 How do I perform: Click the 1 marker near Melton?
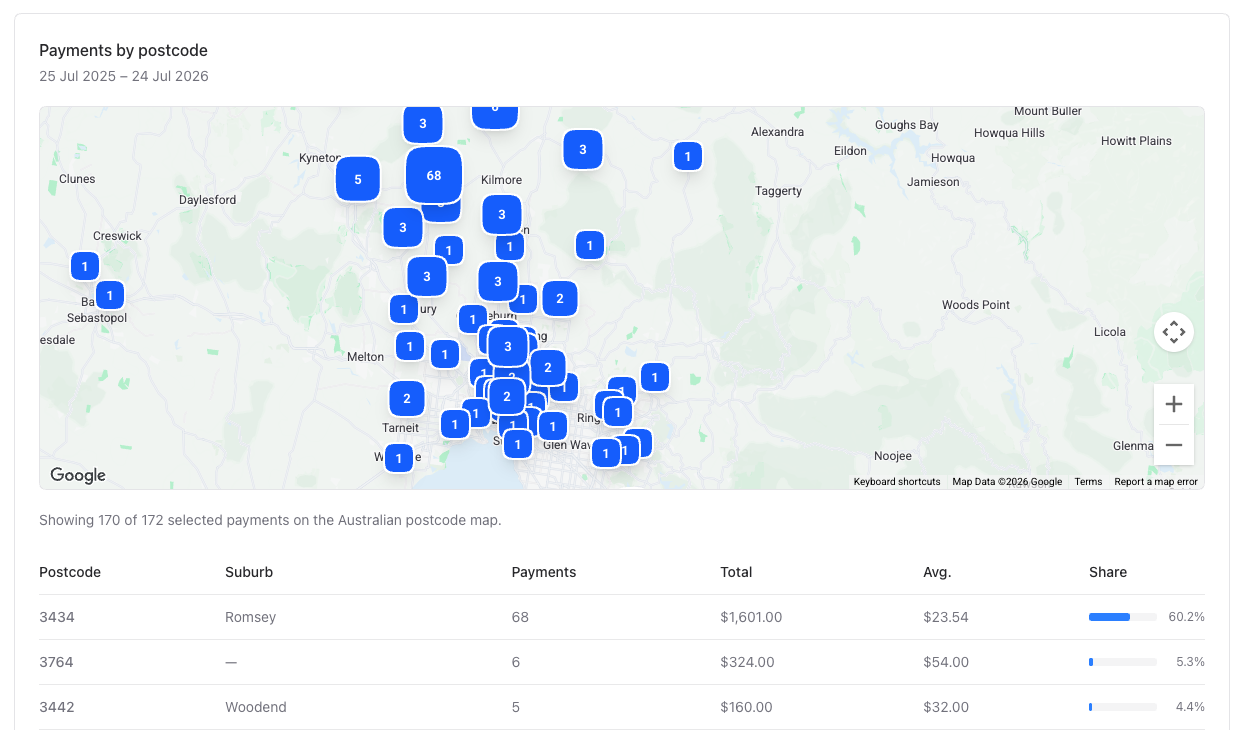(x=409, y=347)
